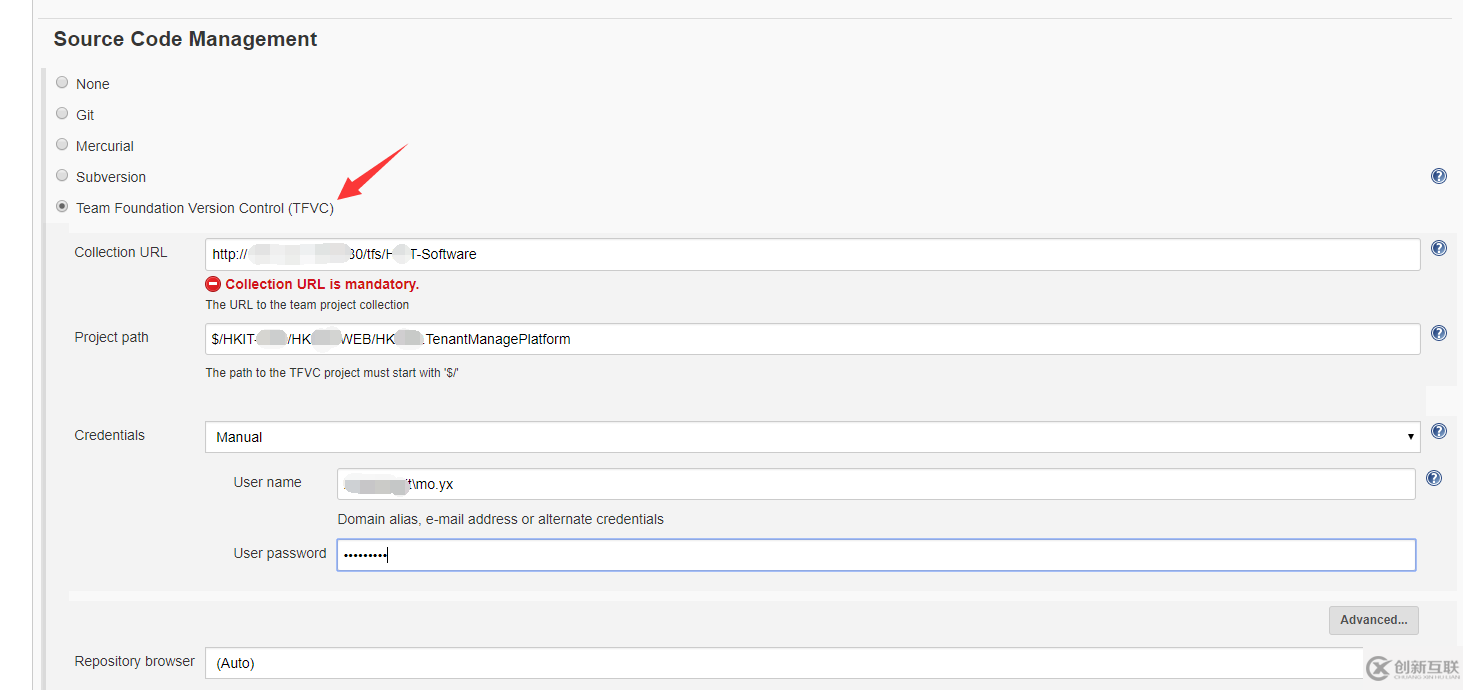Click the Credentials label
Screen dimensions: 1463x690
coord(110,435)
